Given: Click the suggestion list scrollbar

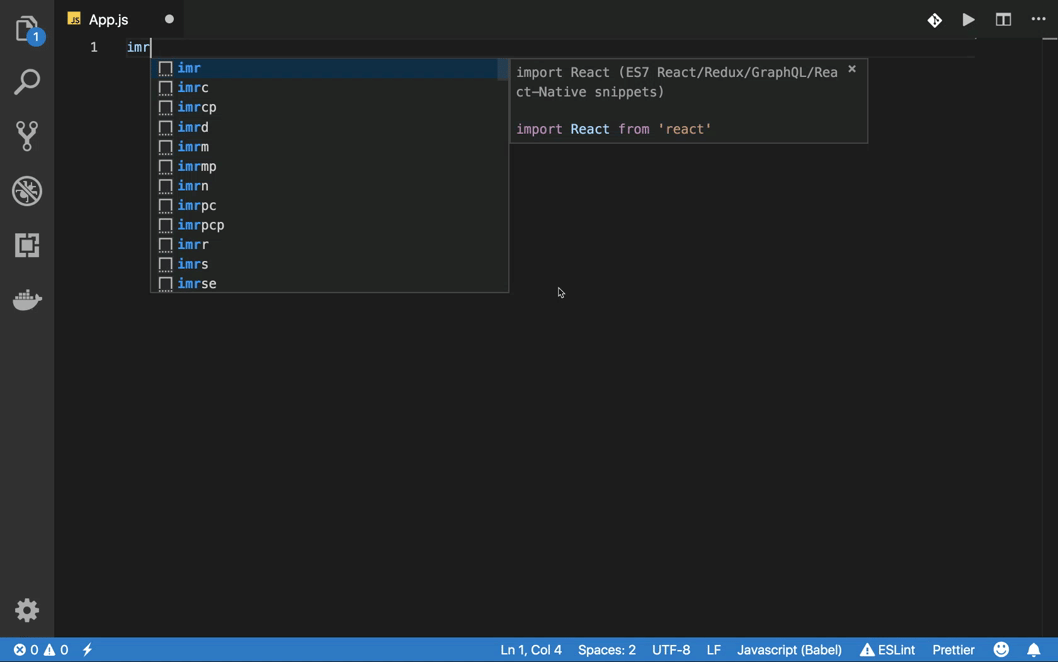Looking at the screenshot, I should coord(503,70).
